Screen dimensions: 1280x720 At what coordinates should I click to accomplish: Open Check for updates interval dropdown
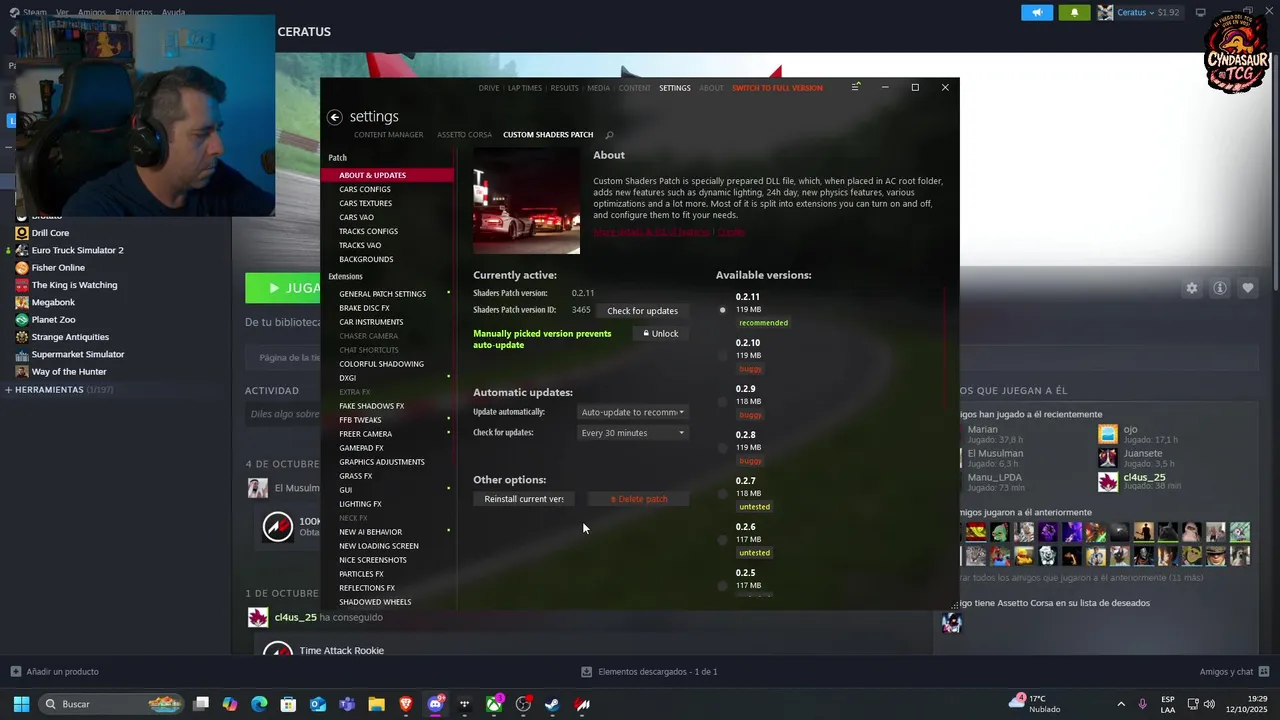click(x=633, y=433)
